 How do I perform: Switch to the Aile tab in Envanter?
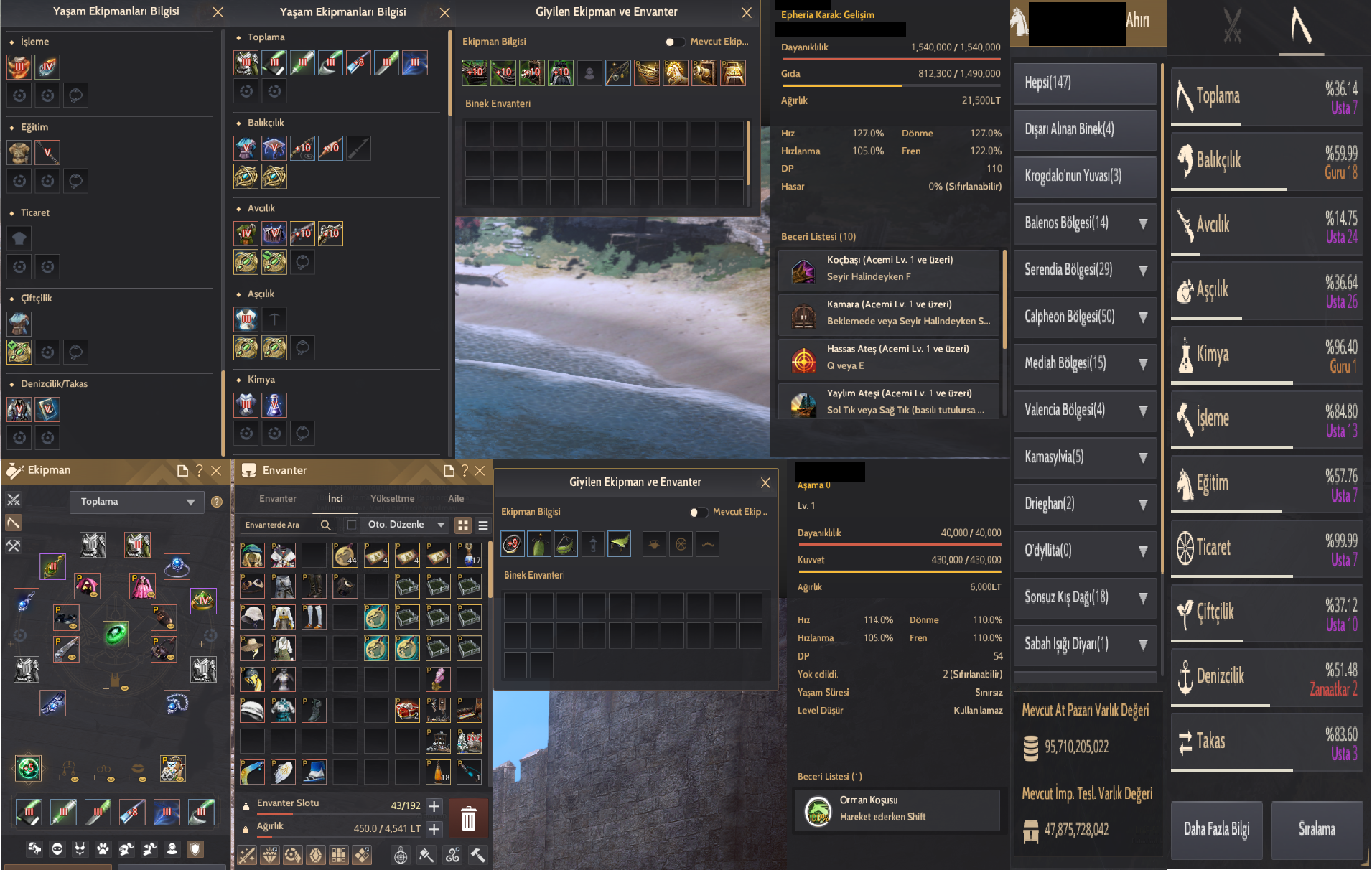point(456,499)
